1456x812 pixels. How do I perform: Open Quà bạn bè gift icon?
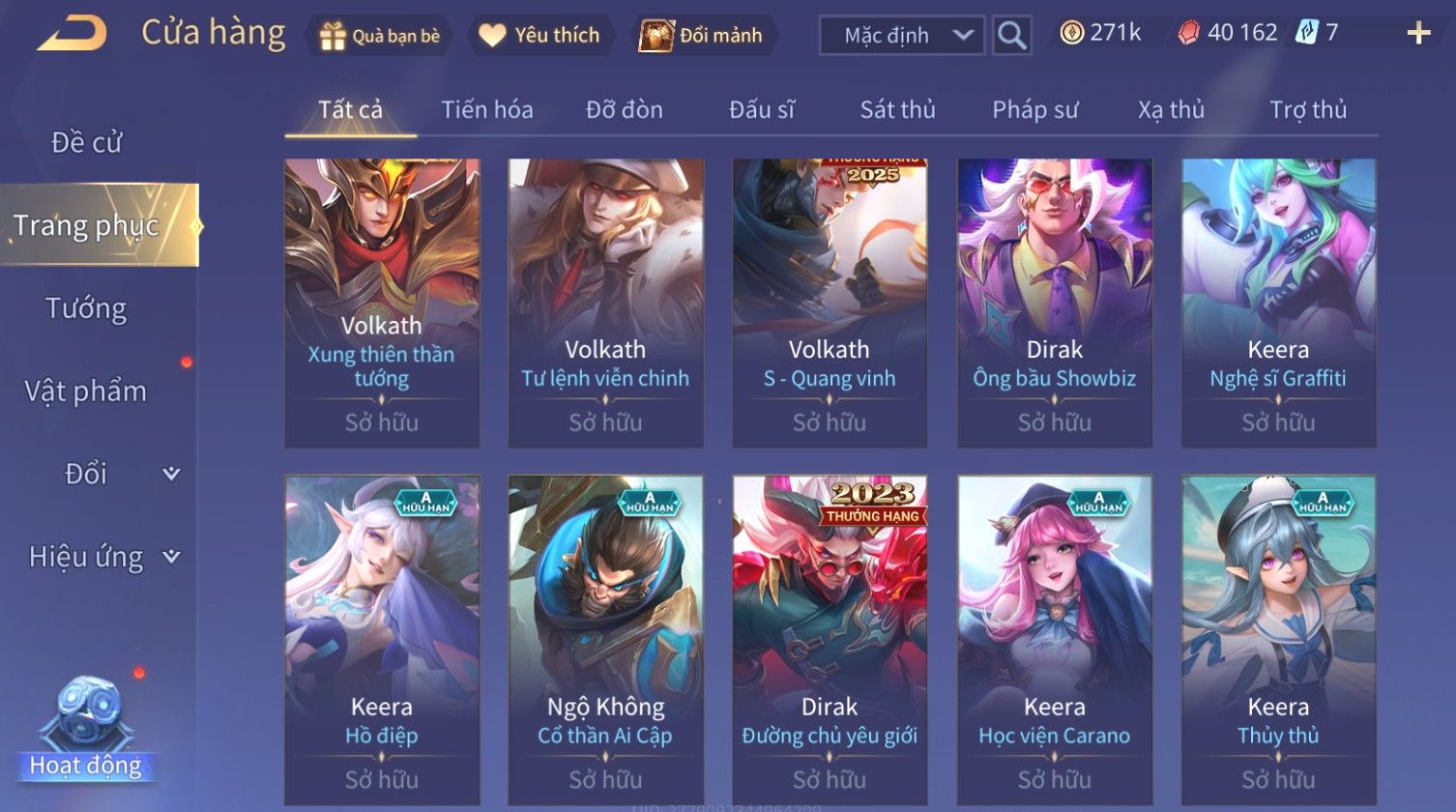point(333,36)
